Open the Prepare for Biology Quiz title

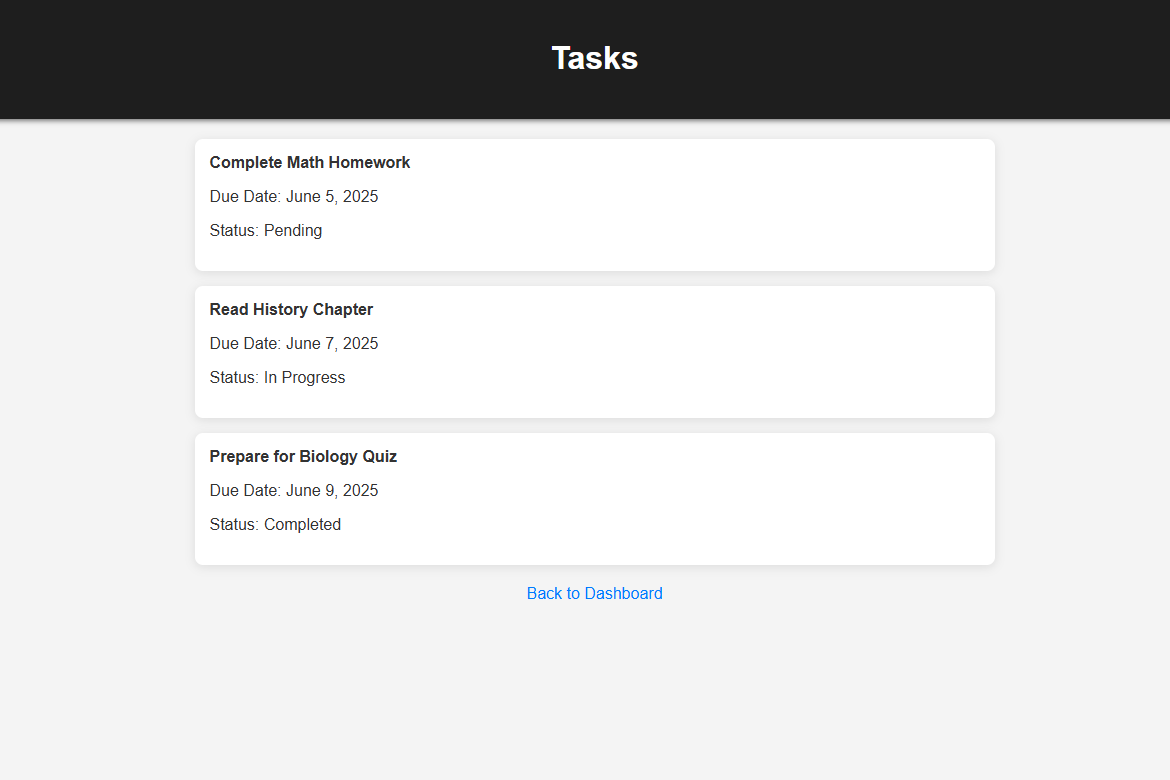coord(303,456)
